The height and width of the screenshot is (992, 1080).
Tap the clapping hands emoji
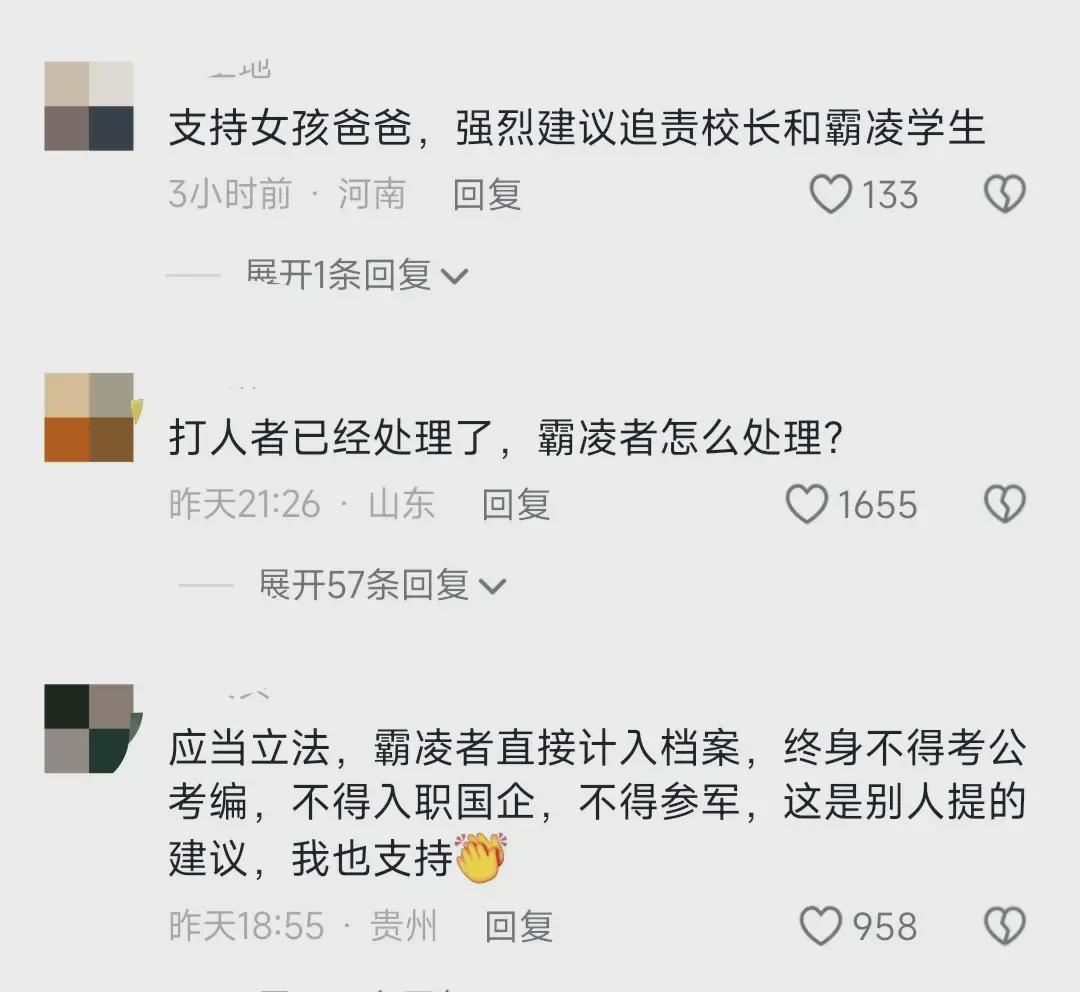click(x=481, y=858)
